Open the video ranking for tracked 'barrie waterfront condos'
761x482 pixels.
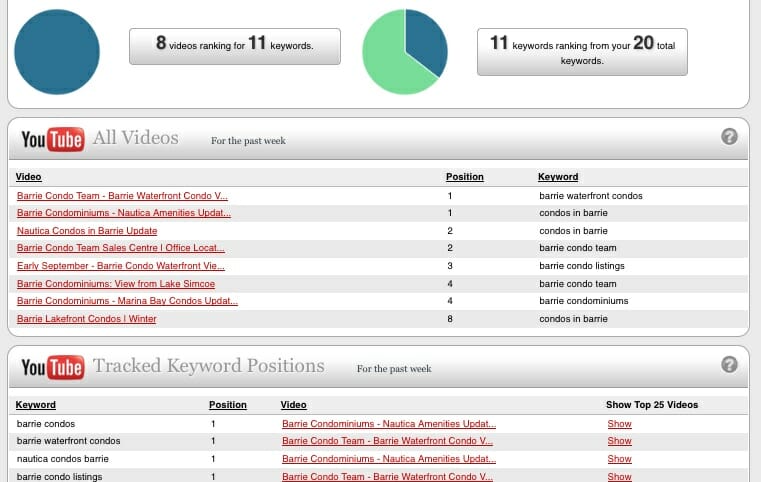tap(387, 441)
